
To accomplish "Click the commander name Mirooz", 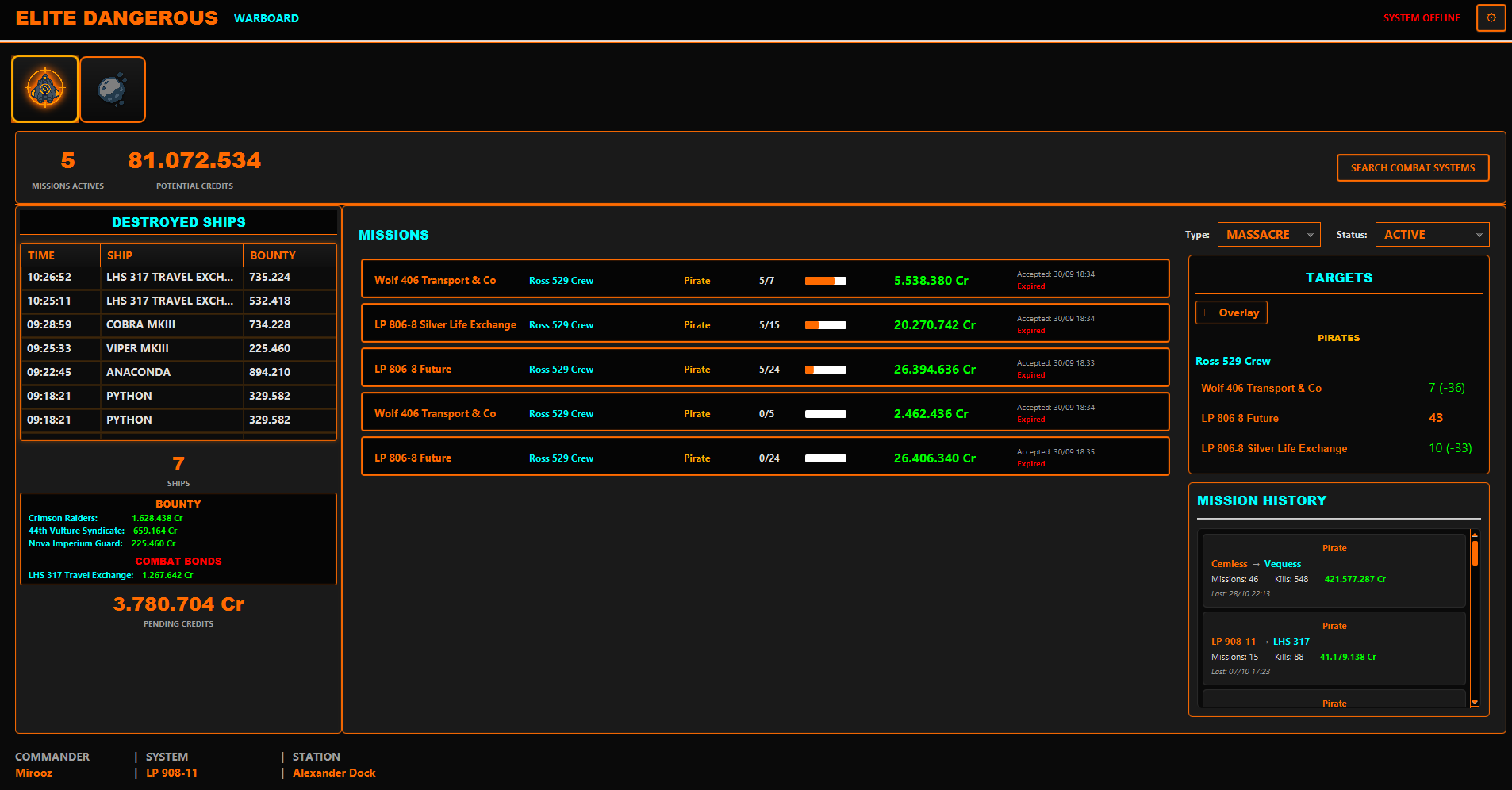I will click(34, 773).
